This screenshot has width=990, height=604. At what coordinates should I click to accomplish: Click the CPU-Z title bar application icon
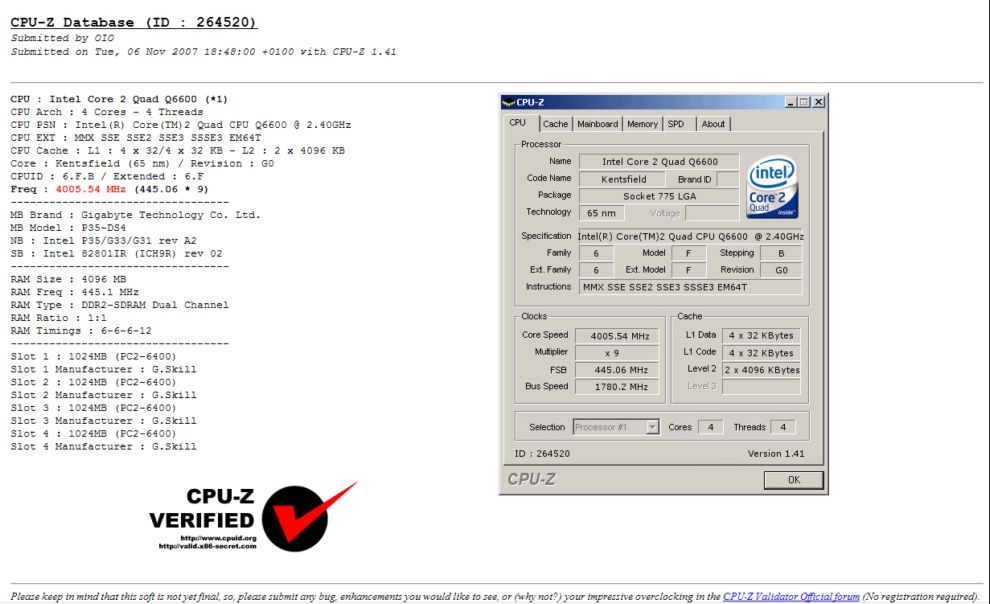click(508, 102)
